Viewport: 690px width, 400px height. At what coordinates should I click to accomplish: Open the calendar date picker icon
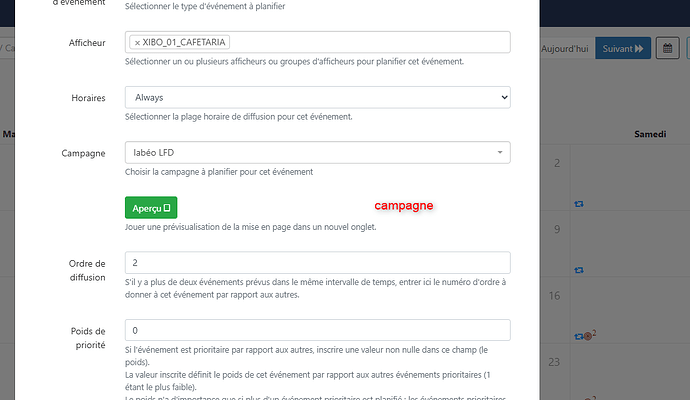click(668, 48)
